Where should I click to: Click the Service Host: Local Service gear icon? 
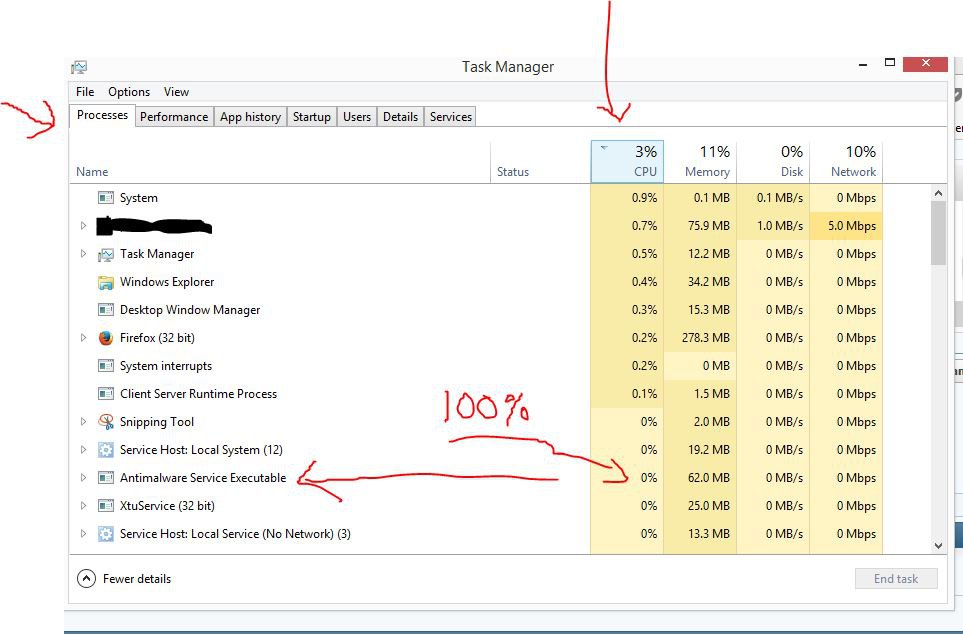click(106, 534)
